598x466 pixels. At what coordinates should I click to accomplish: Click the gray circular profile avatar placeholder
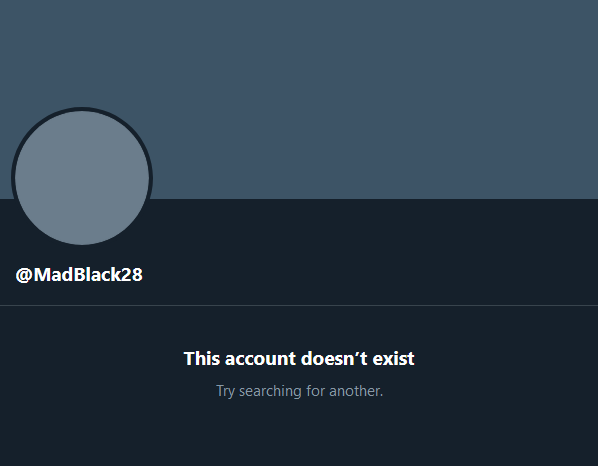pyautogui.click(x=82, y=178)
